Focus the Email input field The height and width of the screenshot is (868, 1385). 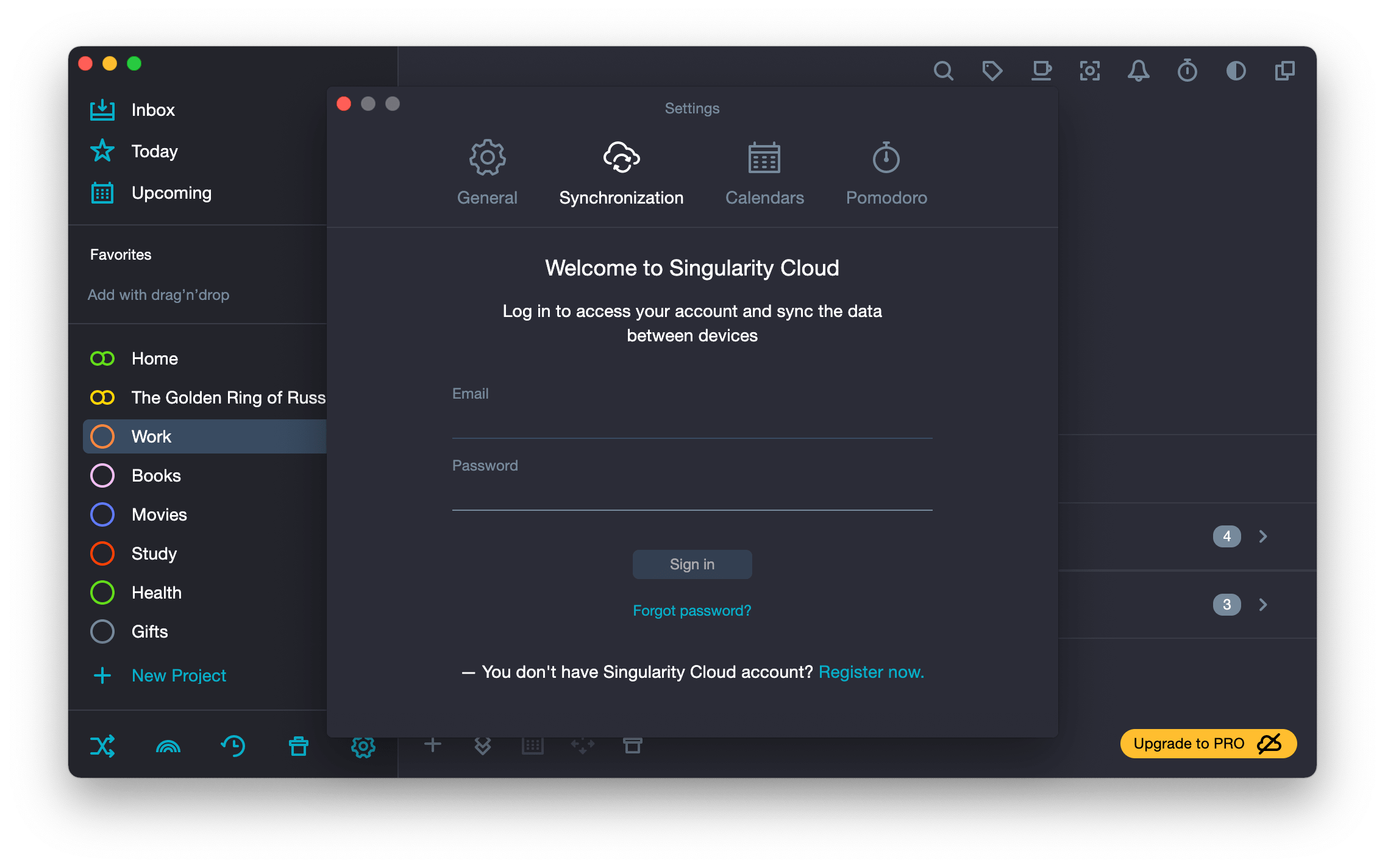[692, 422]
